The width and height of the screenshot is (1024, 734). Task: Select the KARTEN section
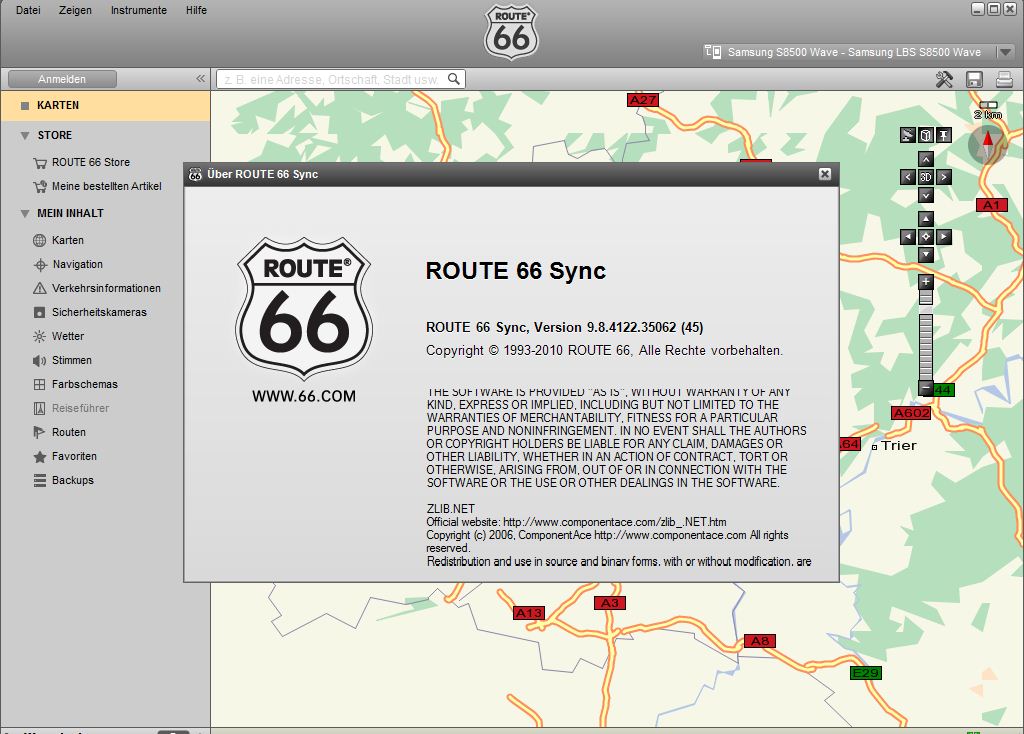(x=105, y=105)
